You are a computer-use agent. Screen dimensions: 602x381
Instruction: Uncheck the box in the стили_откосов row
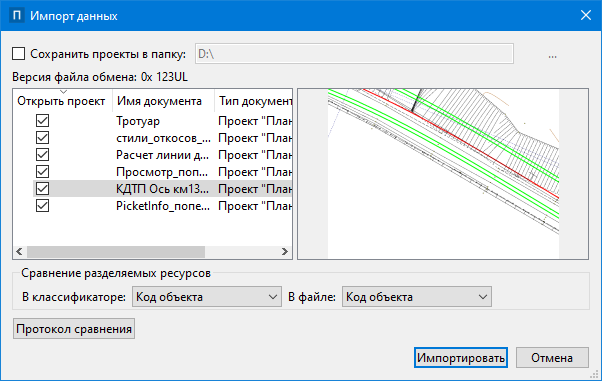point(42,137)
